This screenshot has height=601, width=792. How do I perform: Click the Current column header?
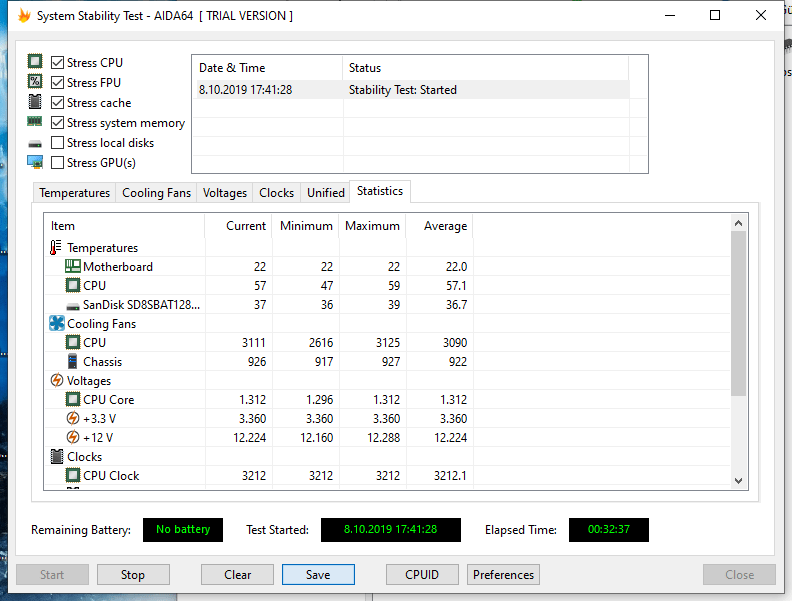pyautogui.click(x=238, y=226)
